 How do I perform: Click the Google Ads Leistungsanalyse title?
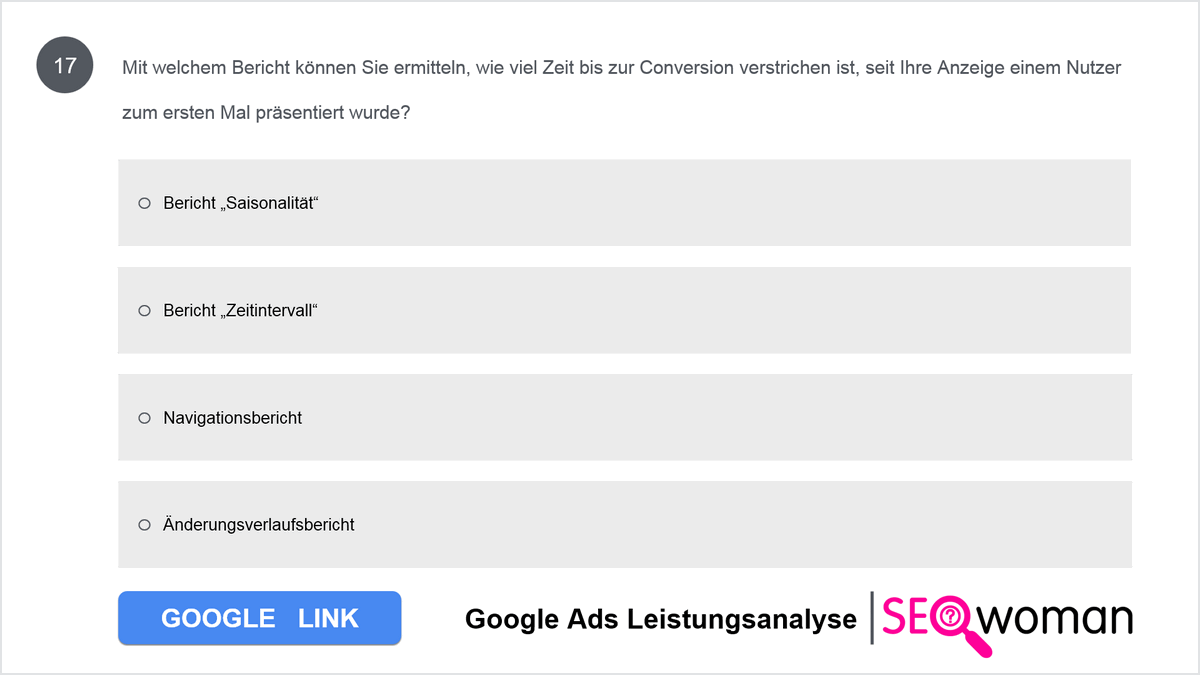click(x=661, y=619)
